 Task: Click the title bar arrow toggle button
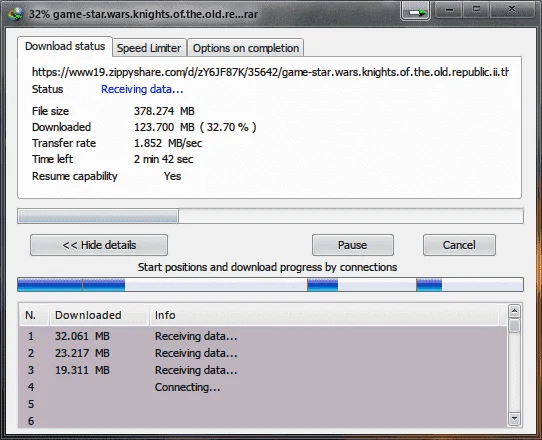click(416, 11)
